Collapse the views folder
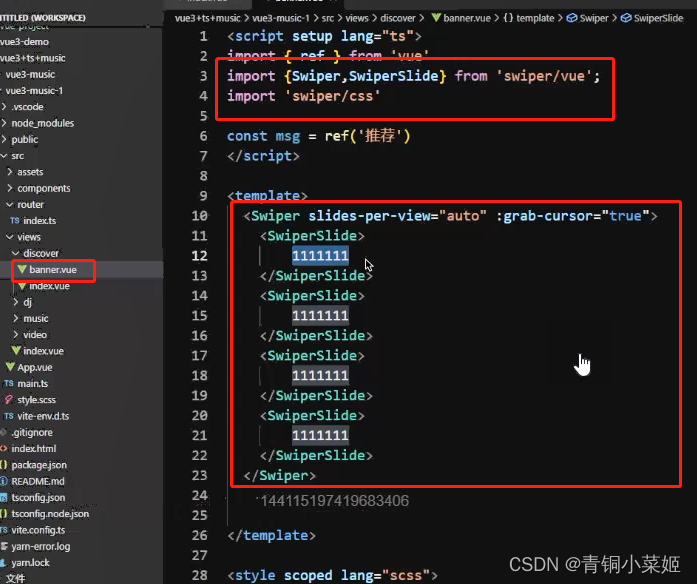The width and height of the screenshot is (697, 584). pyautogui.click(x=29, y=237)
